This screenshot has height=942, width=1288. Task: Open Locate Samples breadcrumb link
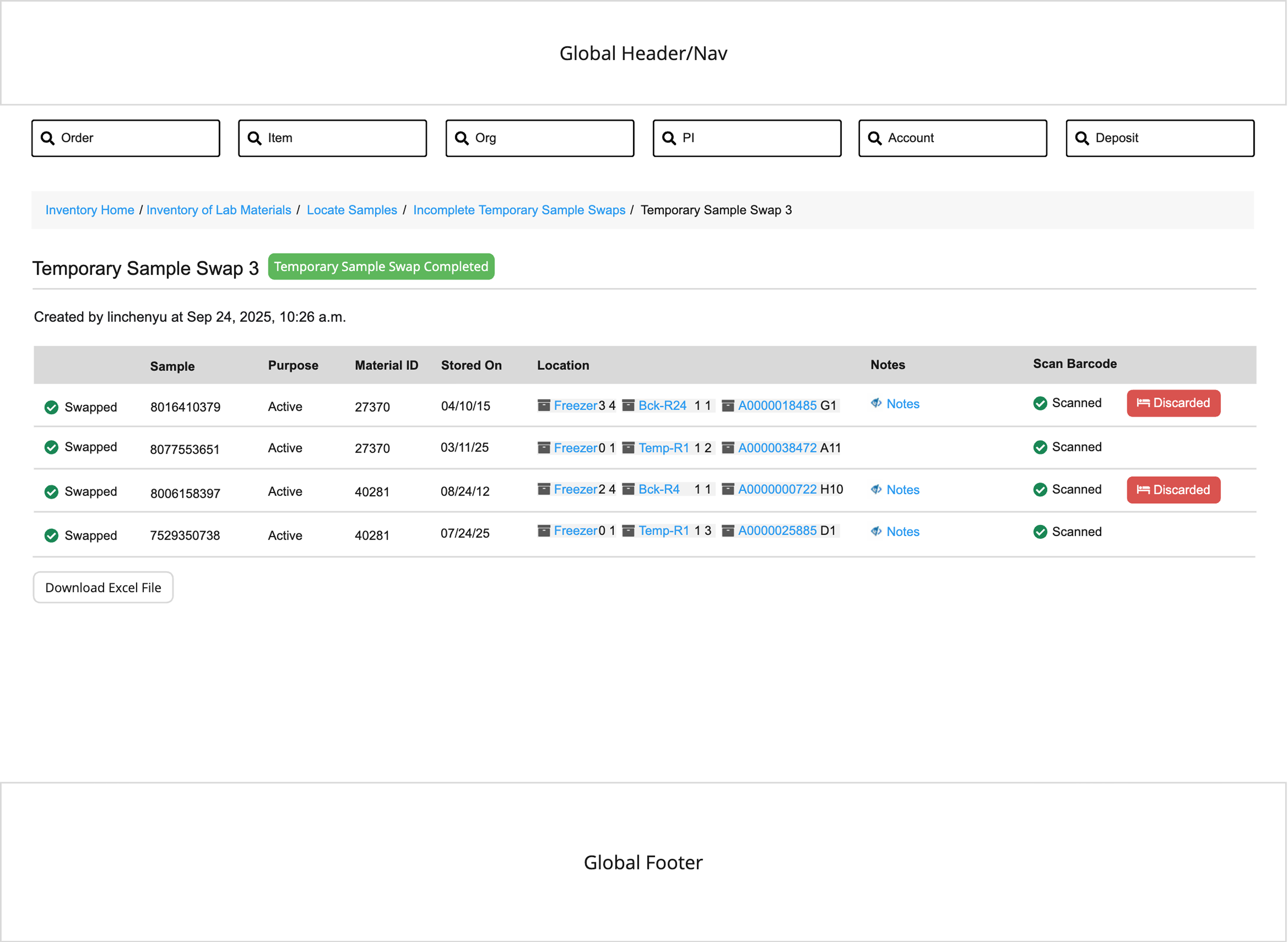(352, 210)
